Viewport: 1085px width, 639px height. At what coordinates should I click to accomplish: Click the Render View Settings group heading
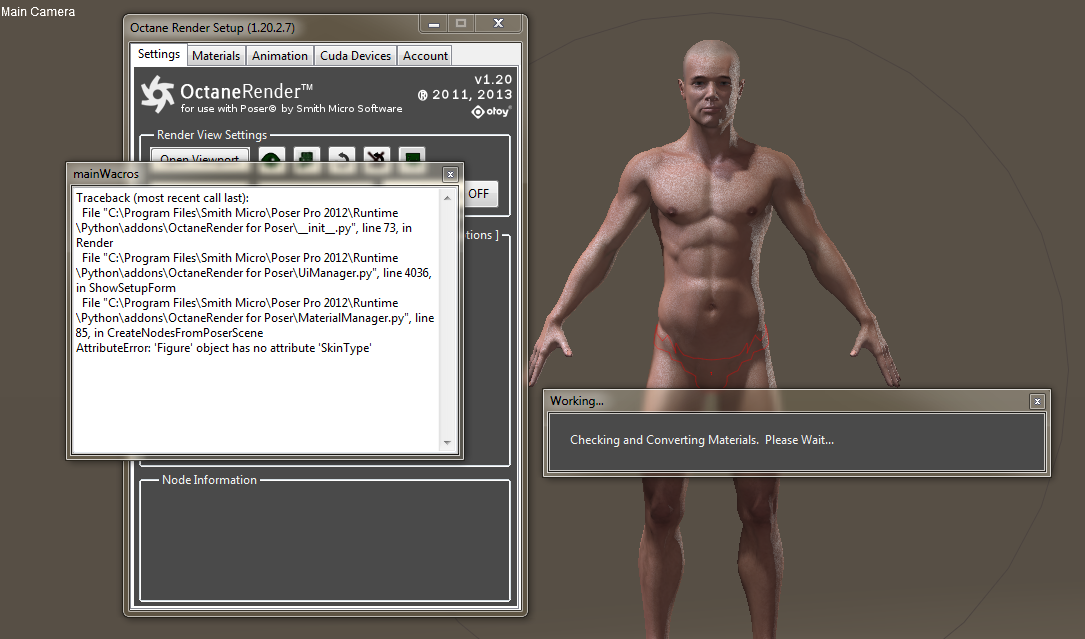[212, 135]
